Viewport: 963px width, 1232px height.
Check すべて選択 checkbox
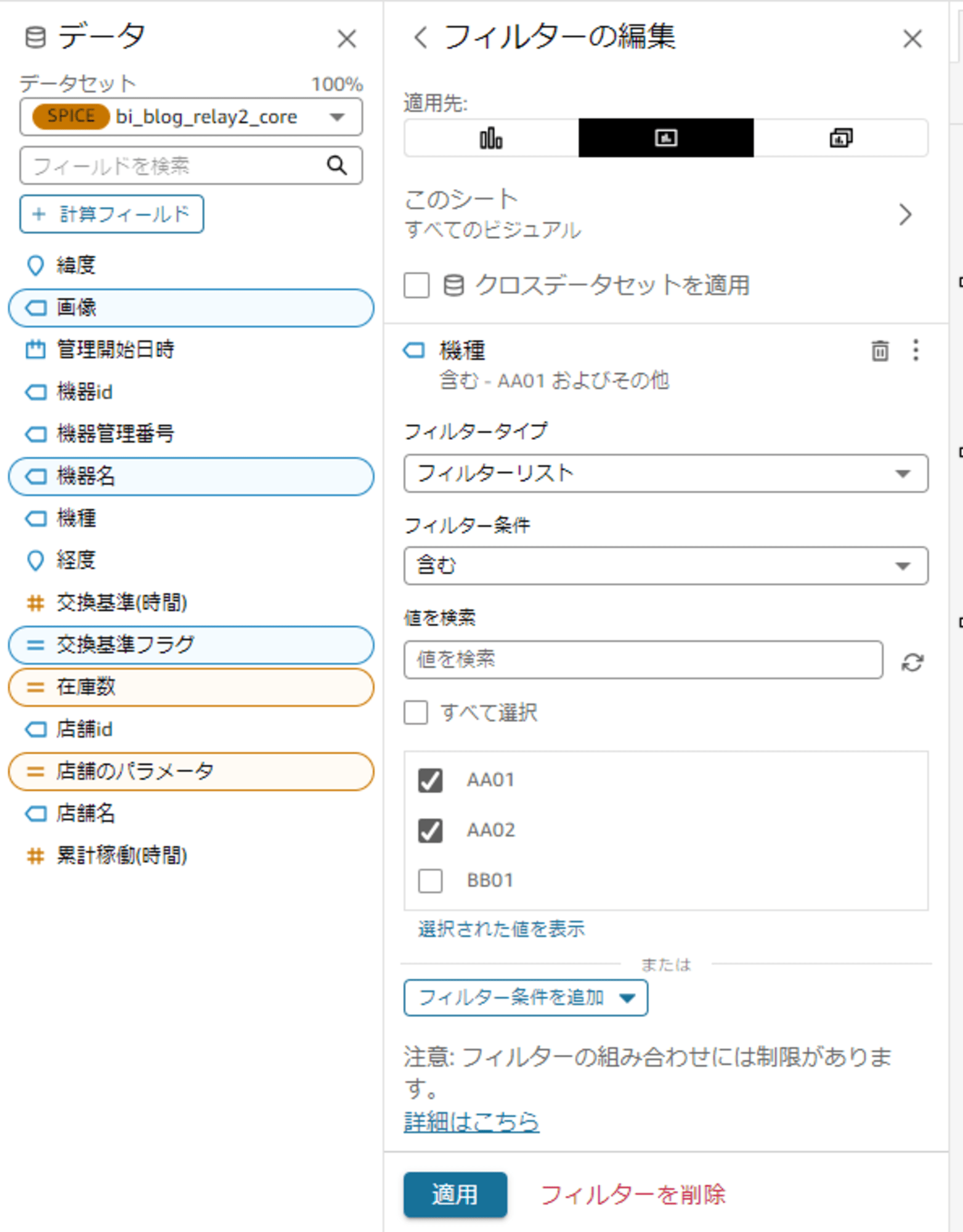point(416,713)
